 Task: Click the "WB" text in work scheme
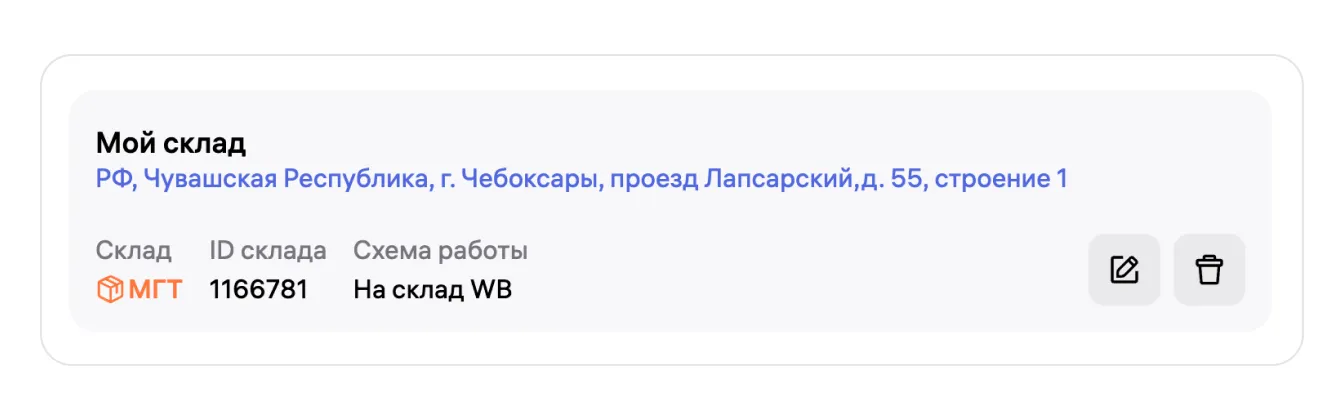coord(492,290)
